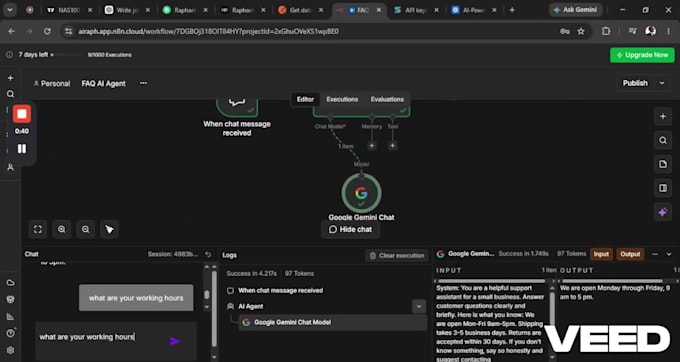Click the pointer tool icon beside zoom controls
680x362 pixels.
point(109,229)
